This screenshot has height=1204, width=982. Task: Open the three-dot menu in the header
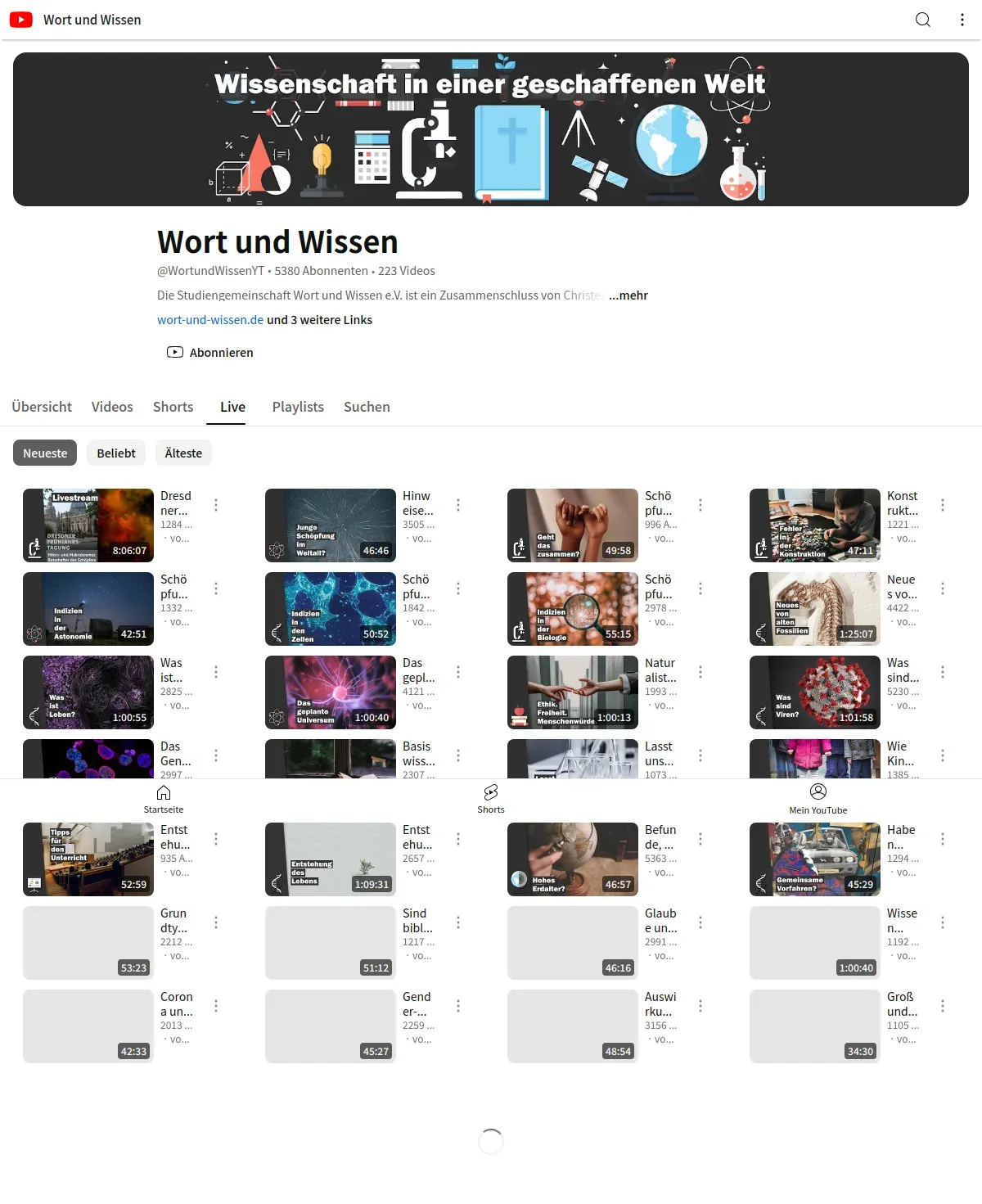point(962,20)
